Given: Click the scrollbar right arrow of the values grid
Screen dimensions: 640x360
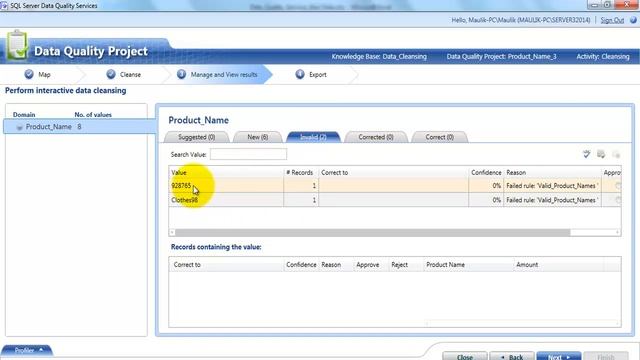Looking at the screenshot, I should coord(618,233).
